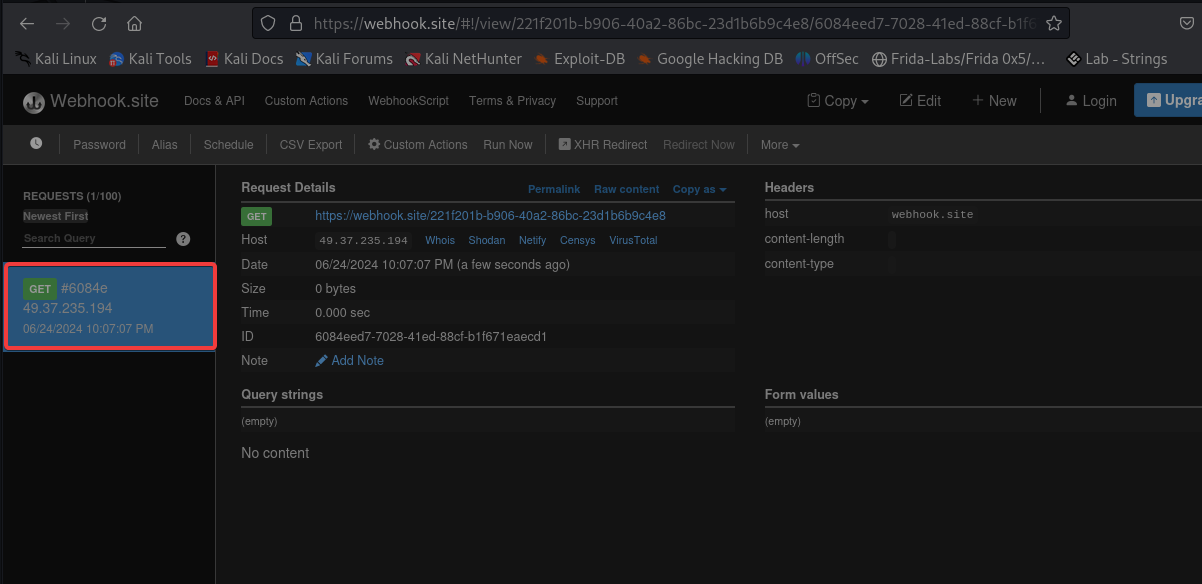Click the Permalink link
This screenshot has width=1202, height=584.
click(x=554, y=189)
